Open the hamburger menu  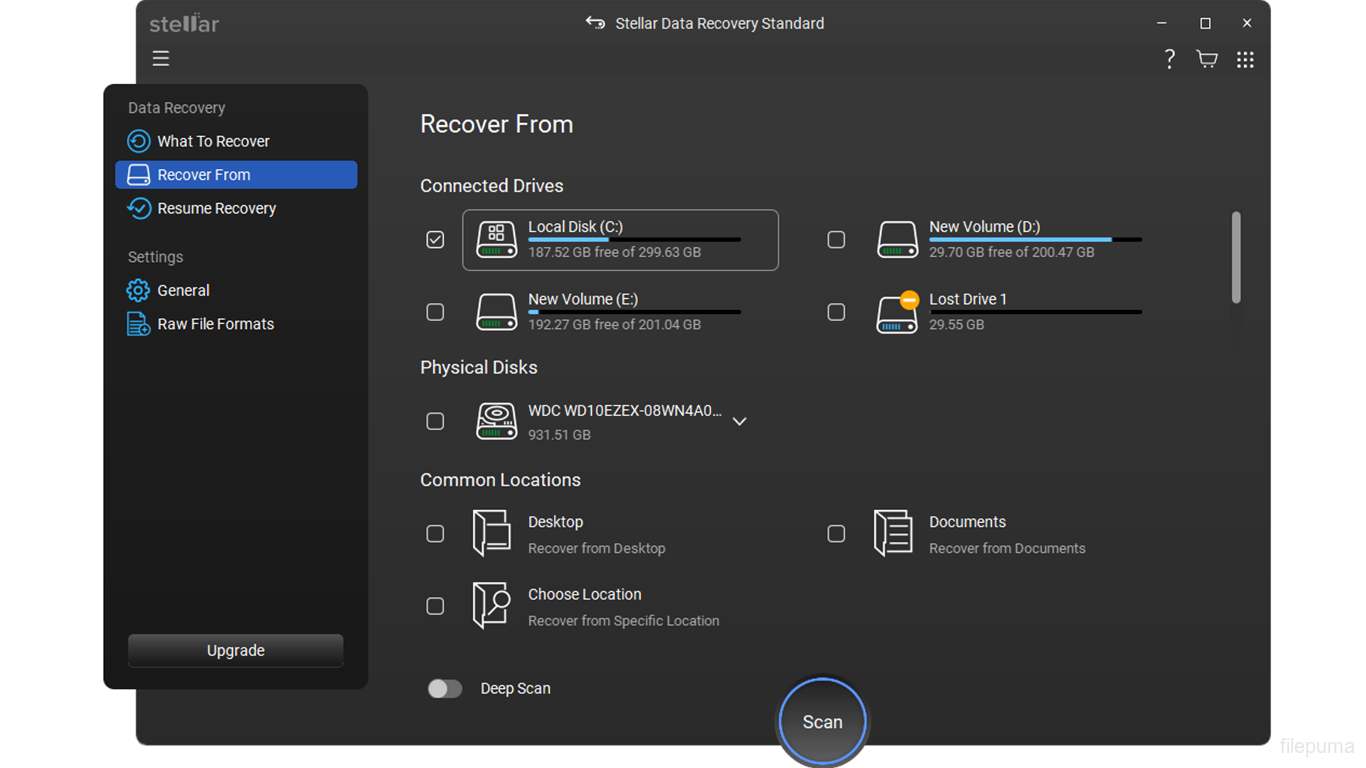[x=160, y=59]
